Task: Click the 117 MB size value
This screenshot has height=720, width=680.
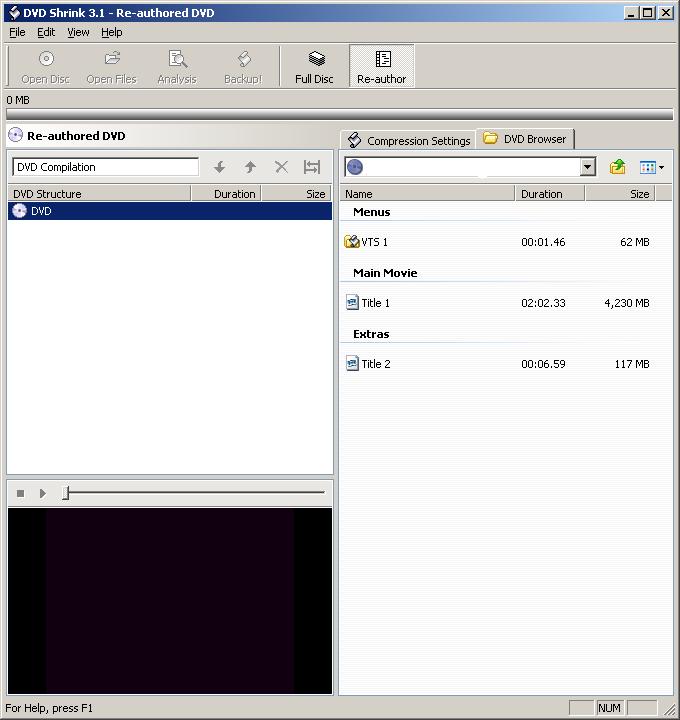Action: click(632, 364)
